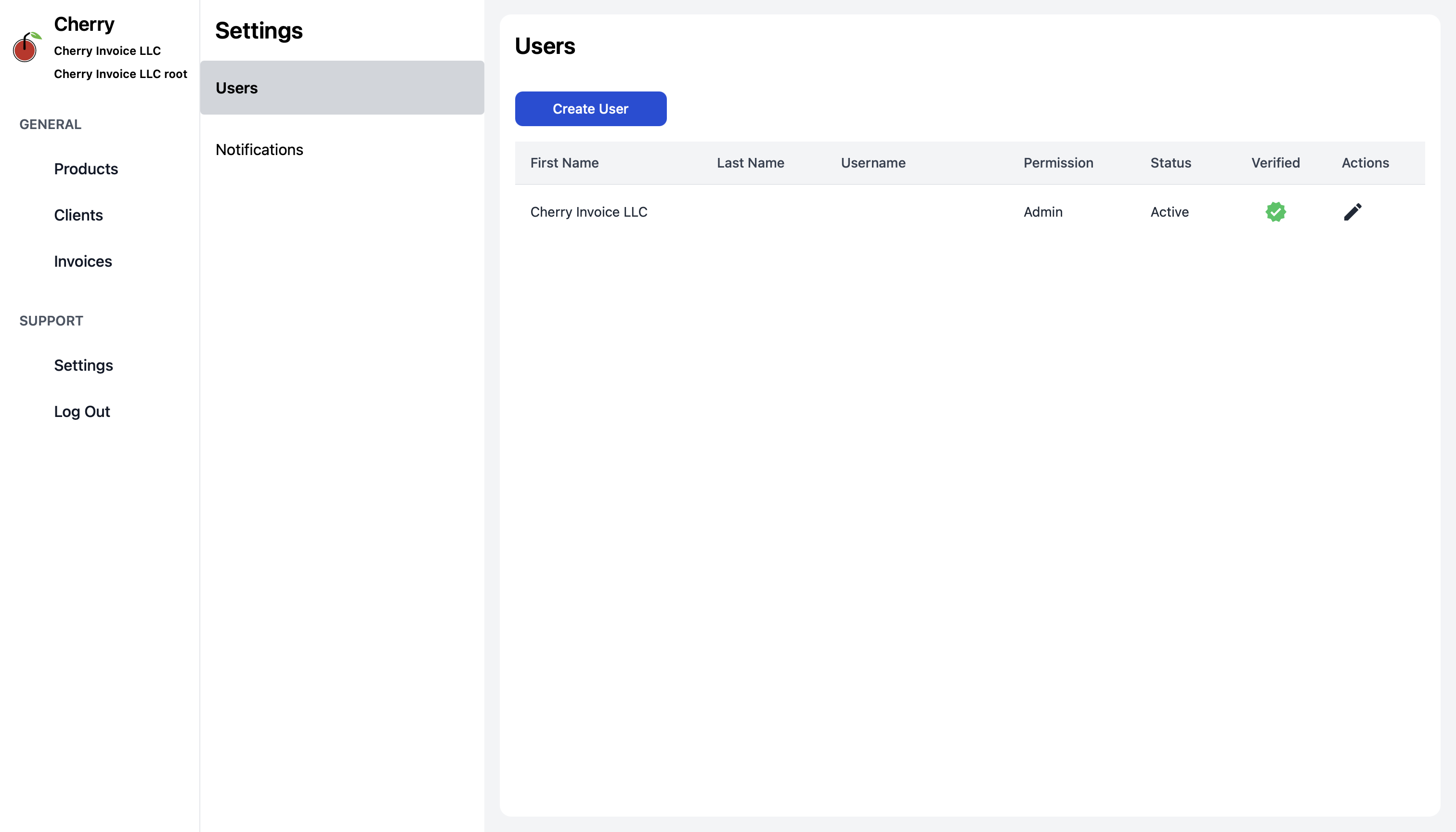
Task: Click the Users page heading
Action: (x=545, y=46)
